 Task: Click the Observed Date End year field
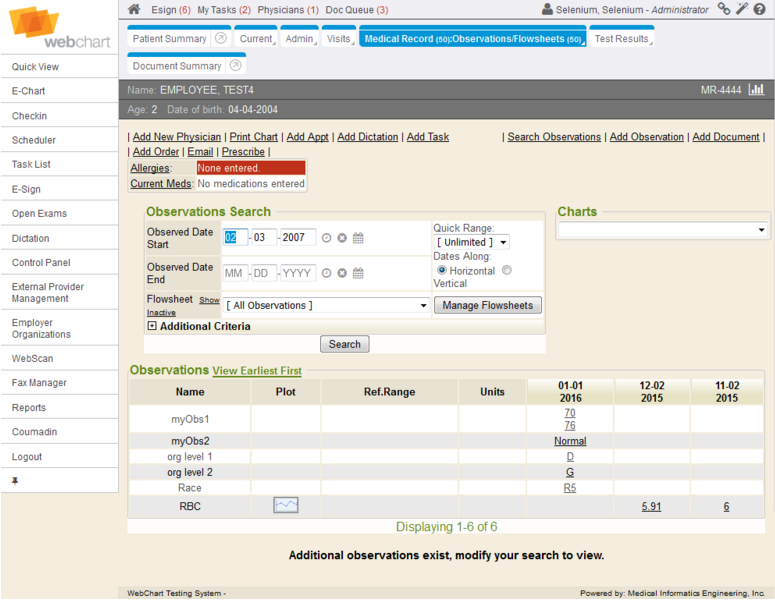(298, 273)
